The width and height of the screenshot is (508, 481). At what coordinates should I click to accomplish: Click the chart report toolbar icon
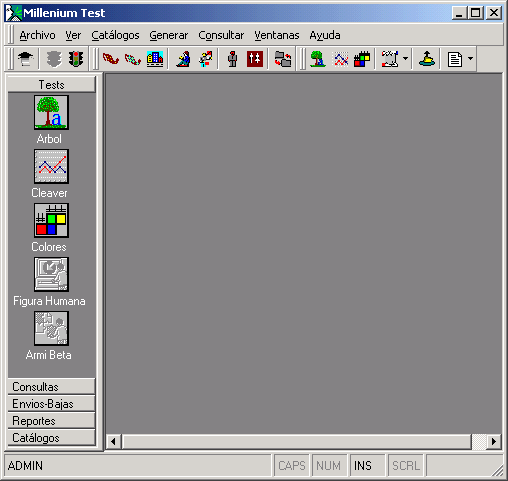pos(390,59)
